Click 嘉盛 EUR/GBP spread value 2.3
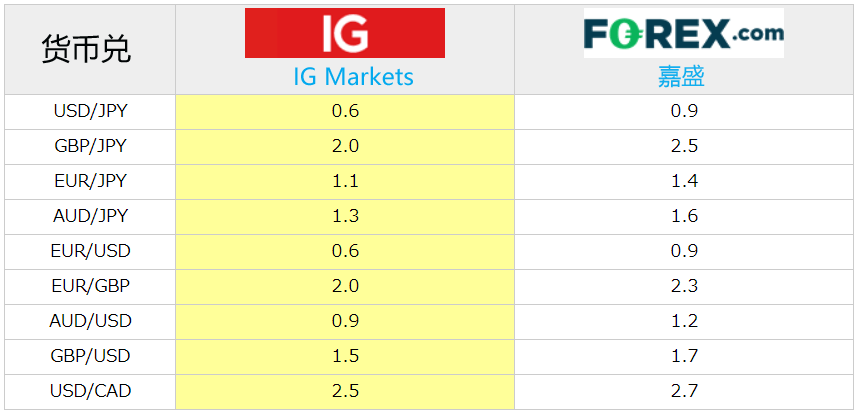Image resolution: width=857 pixels, height=413 pixels. pyautogui.click(x=685, y=286)
